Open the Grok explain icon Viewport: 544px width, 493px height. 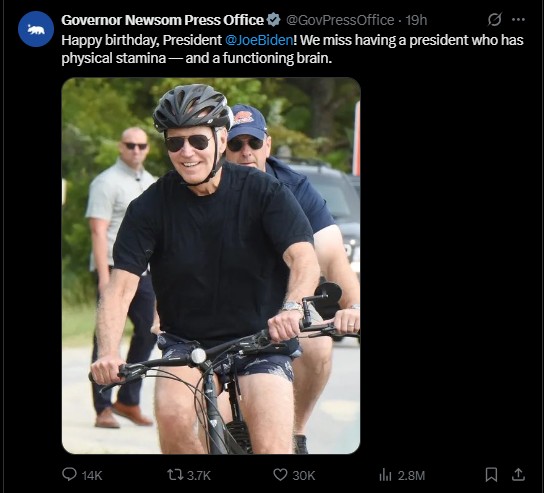(x=494, y=19)
